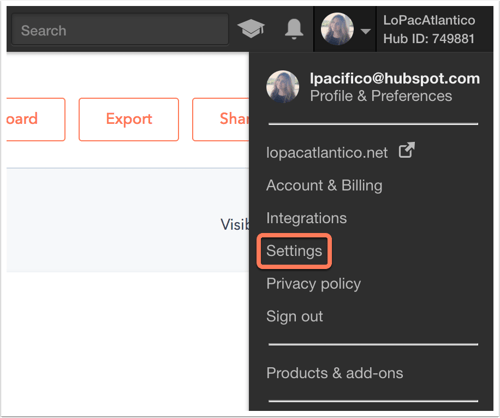Click the Export button
Screen dimensions: 500x418
click(129, 119)
